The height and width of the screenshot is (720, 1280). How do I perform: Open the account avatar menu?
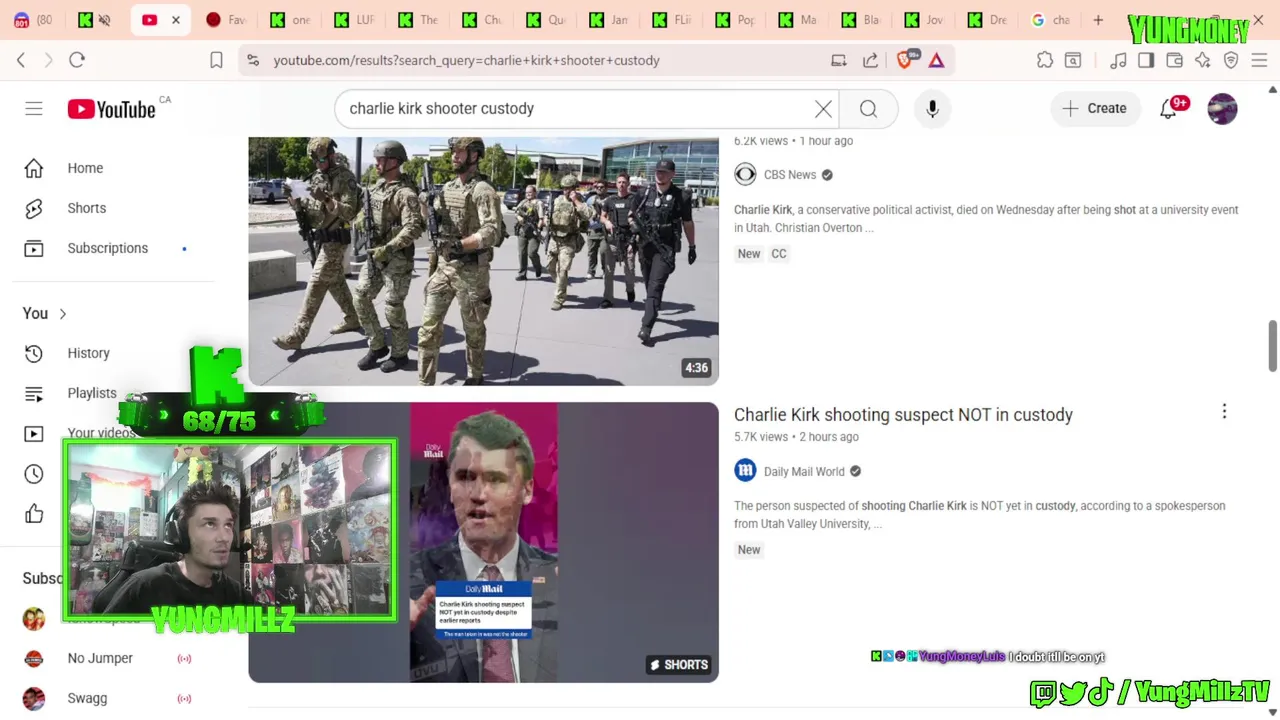click(1222, 108)
